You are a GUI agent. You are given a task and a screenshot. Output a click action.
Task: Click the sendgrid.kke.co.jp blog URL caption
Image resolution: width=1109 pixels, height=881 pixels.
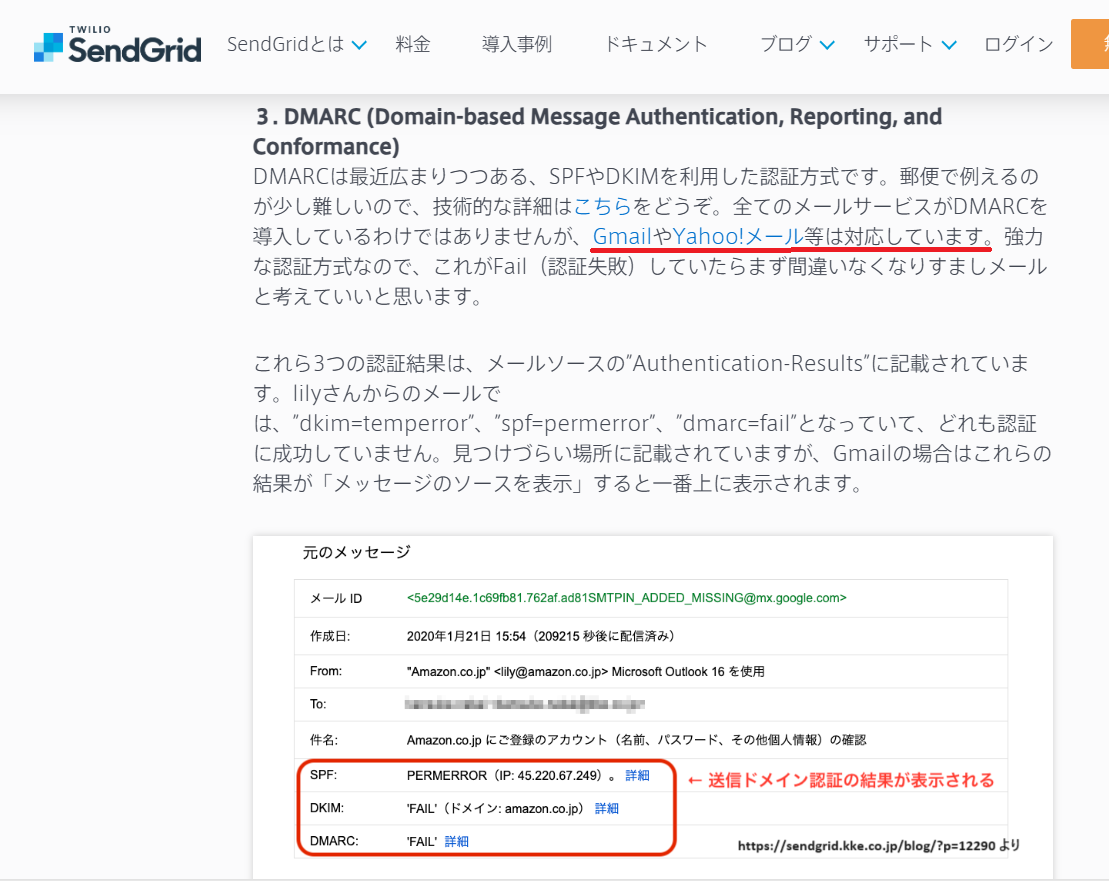point(878,846)
